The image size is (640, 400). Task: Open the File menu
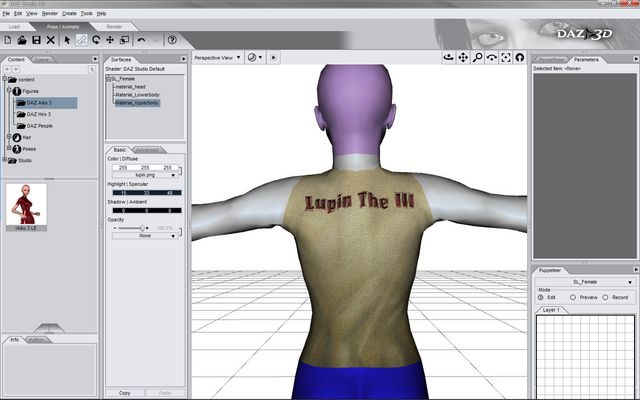click(x=6, y=13)
